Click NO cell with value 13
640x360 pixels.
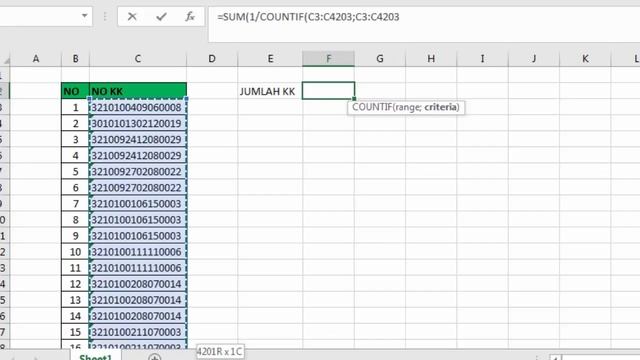[x=76, y=300]
